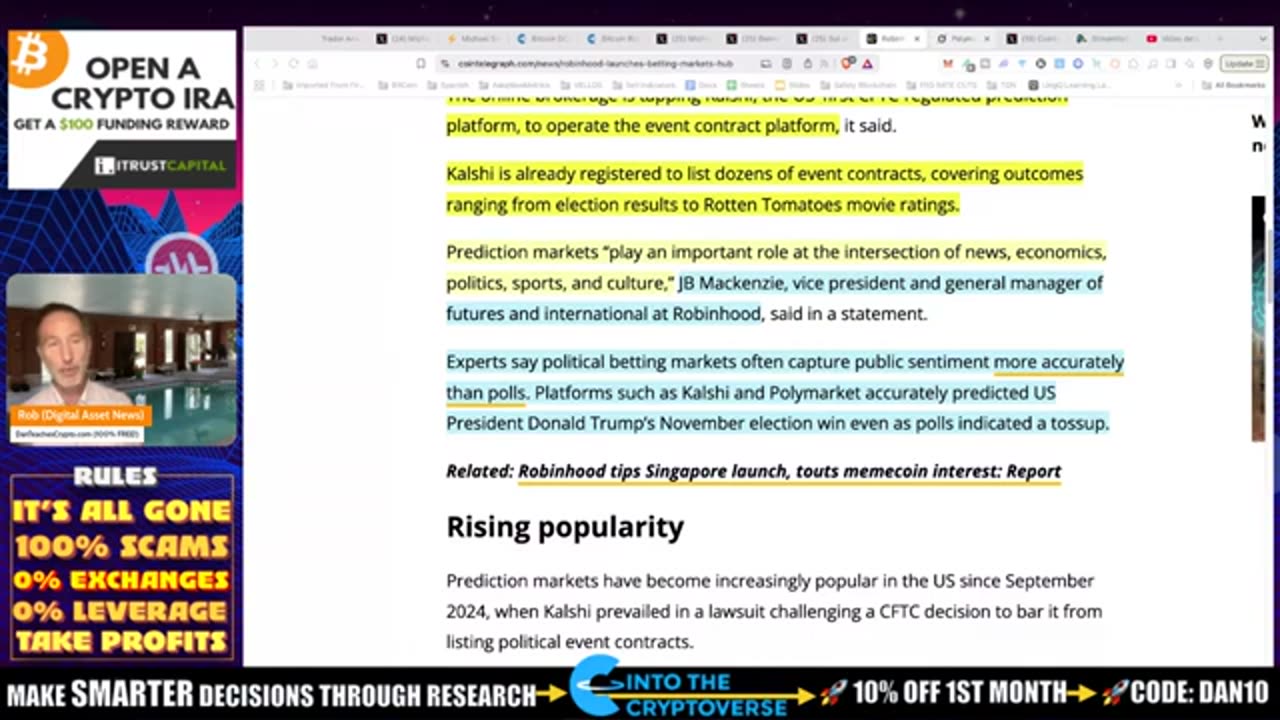Switch to the first Bitcoin tab

click(x=541, y=39)
